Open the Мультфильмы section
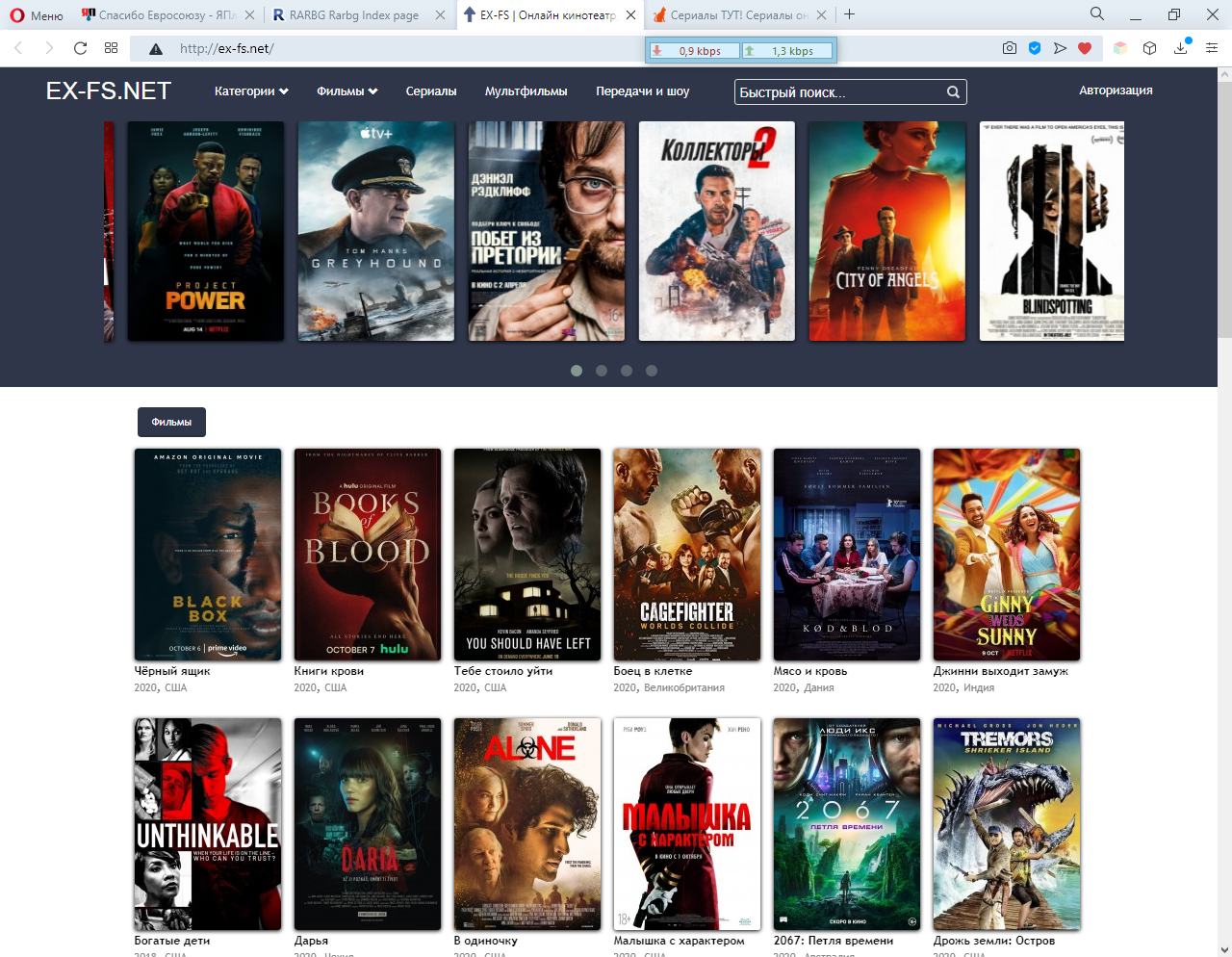 (526, 91)
